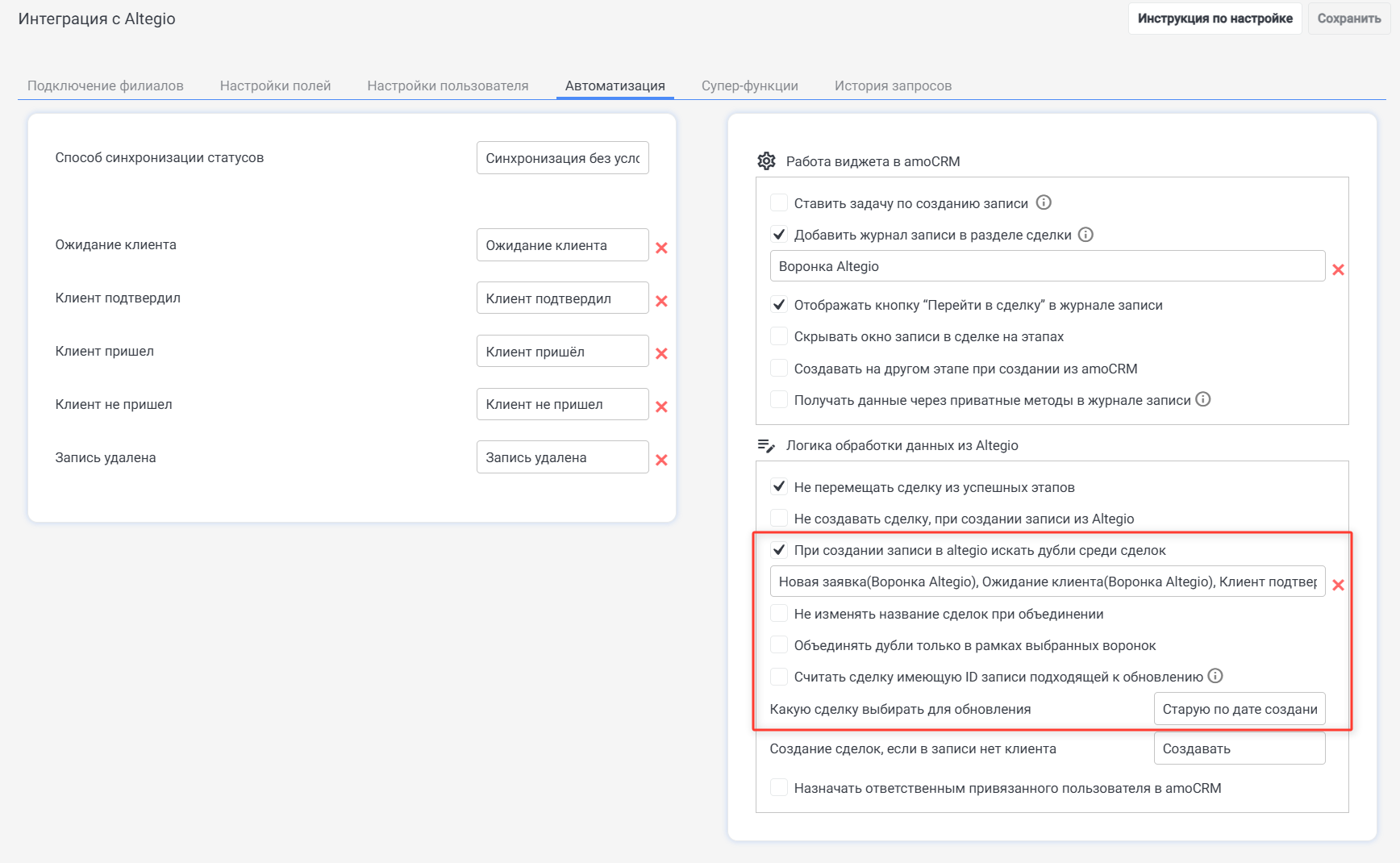Uncheck Добавить журнал записи в разделе сделки

click(779, 235)
